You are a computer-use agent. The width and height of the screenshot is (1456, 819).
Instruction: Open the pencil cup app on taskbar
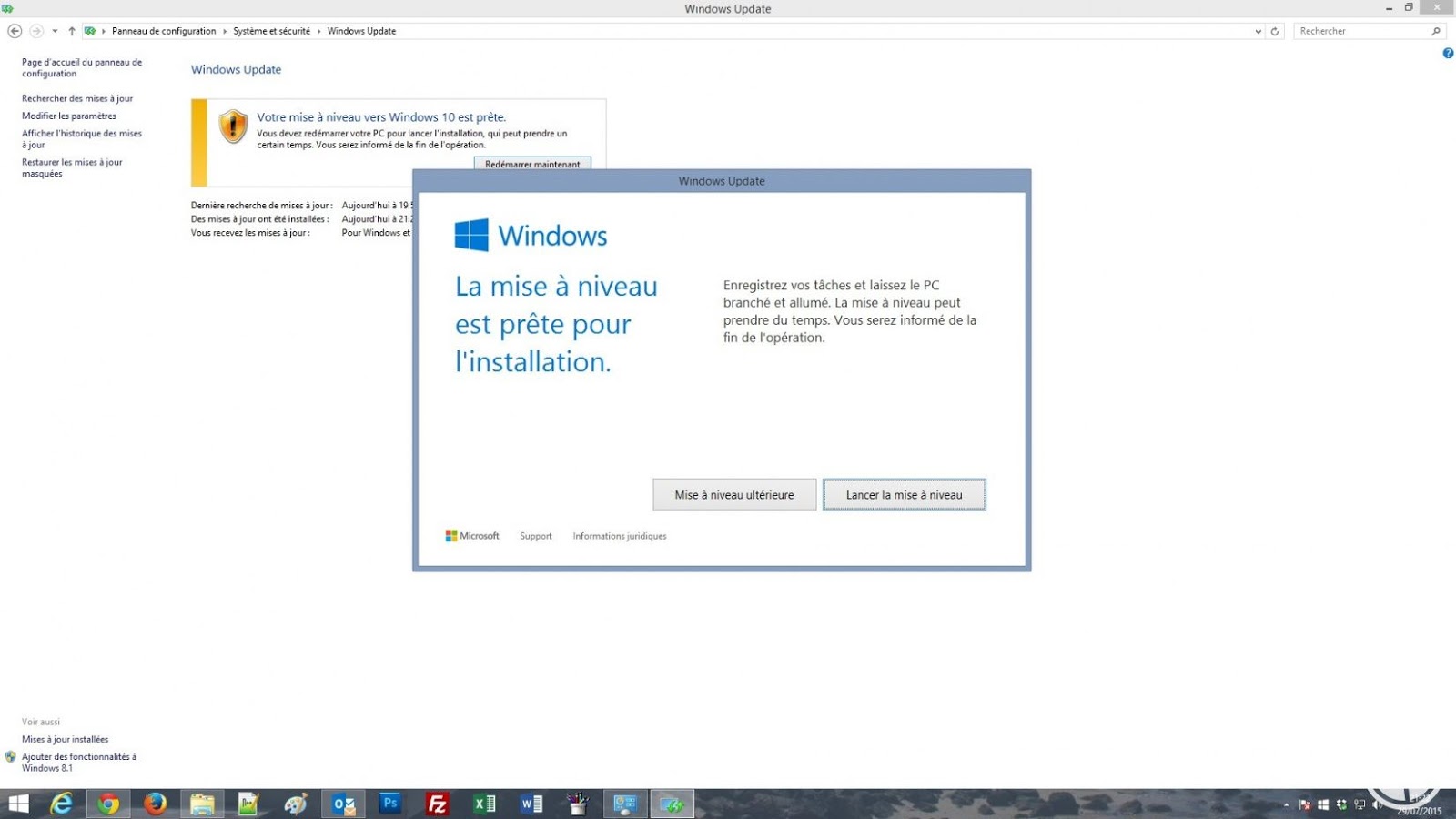[578, 804]
